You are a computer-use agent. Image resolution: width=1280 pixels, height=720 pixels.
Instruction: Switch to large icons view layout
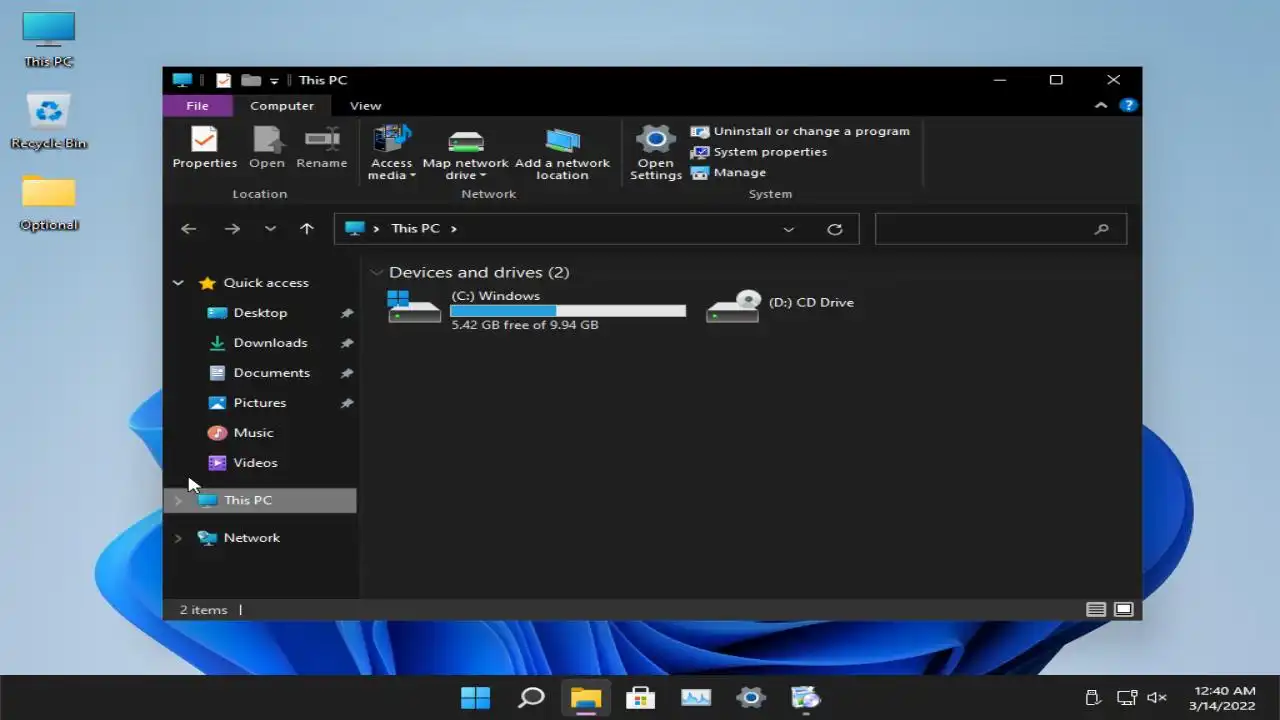coord(1124,610)
